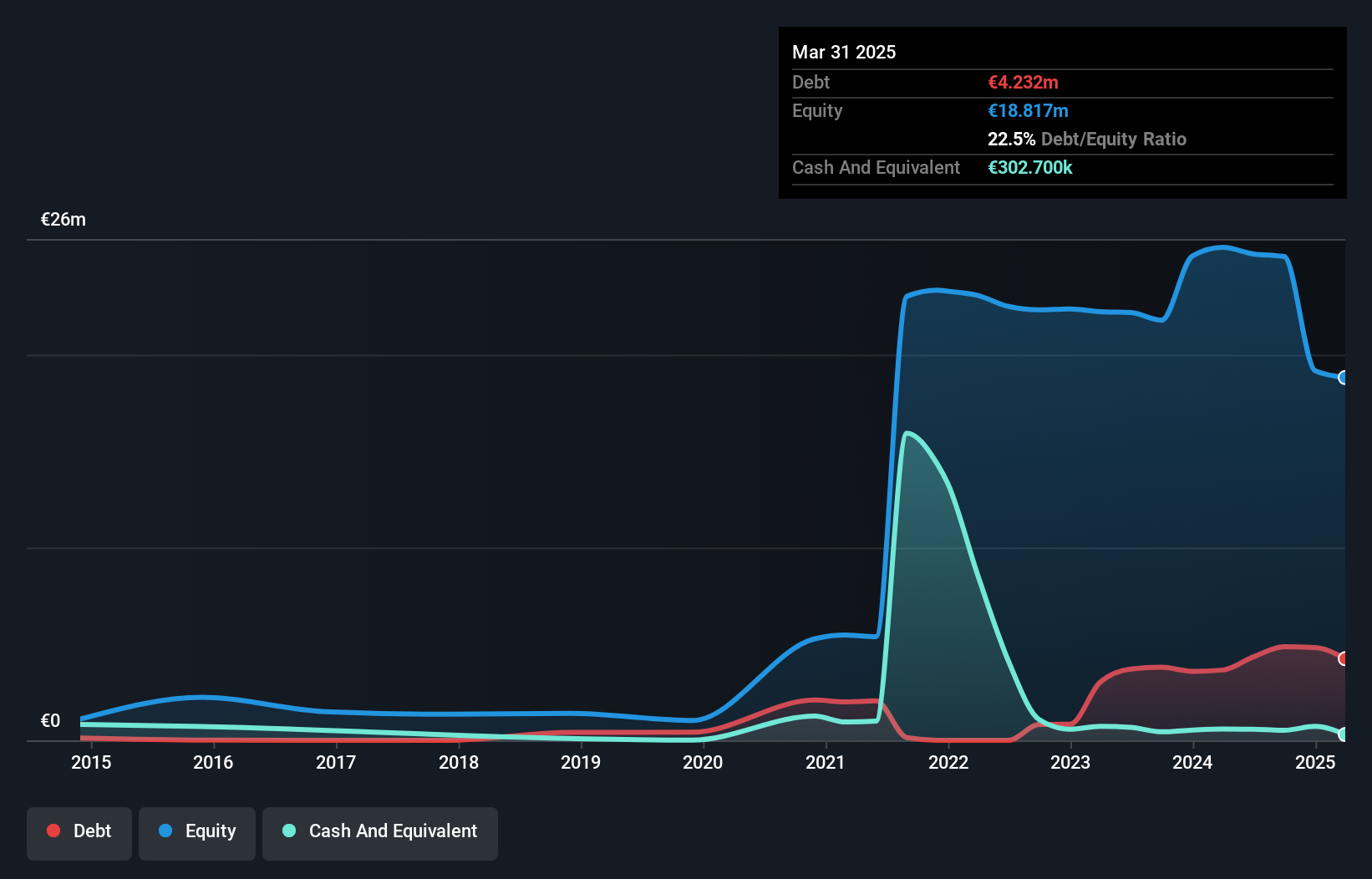
Task: Click the 2025 x-axis label
Action: click(x=1315, y=762)
